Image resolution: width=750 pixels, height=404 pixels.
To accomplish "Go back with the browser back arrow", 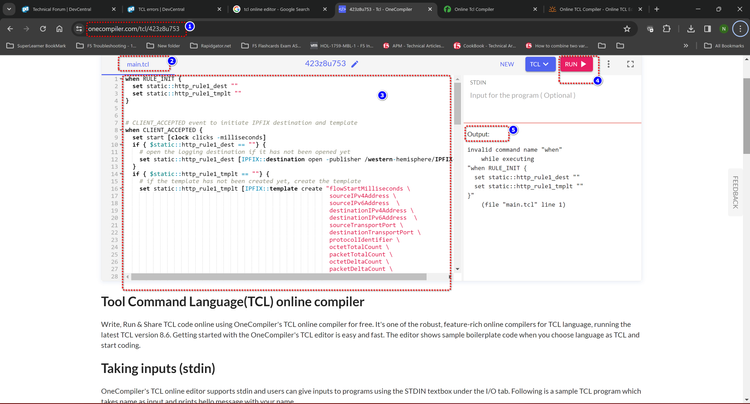I will click(x=10, y=28).
